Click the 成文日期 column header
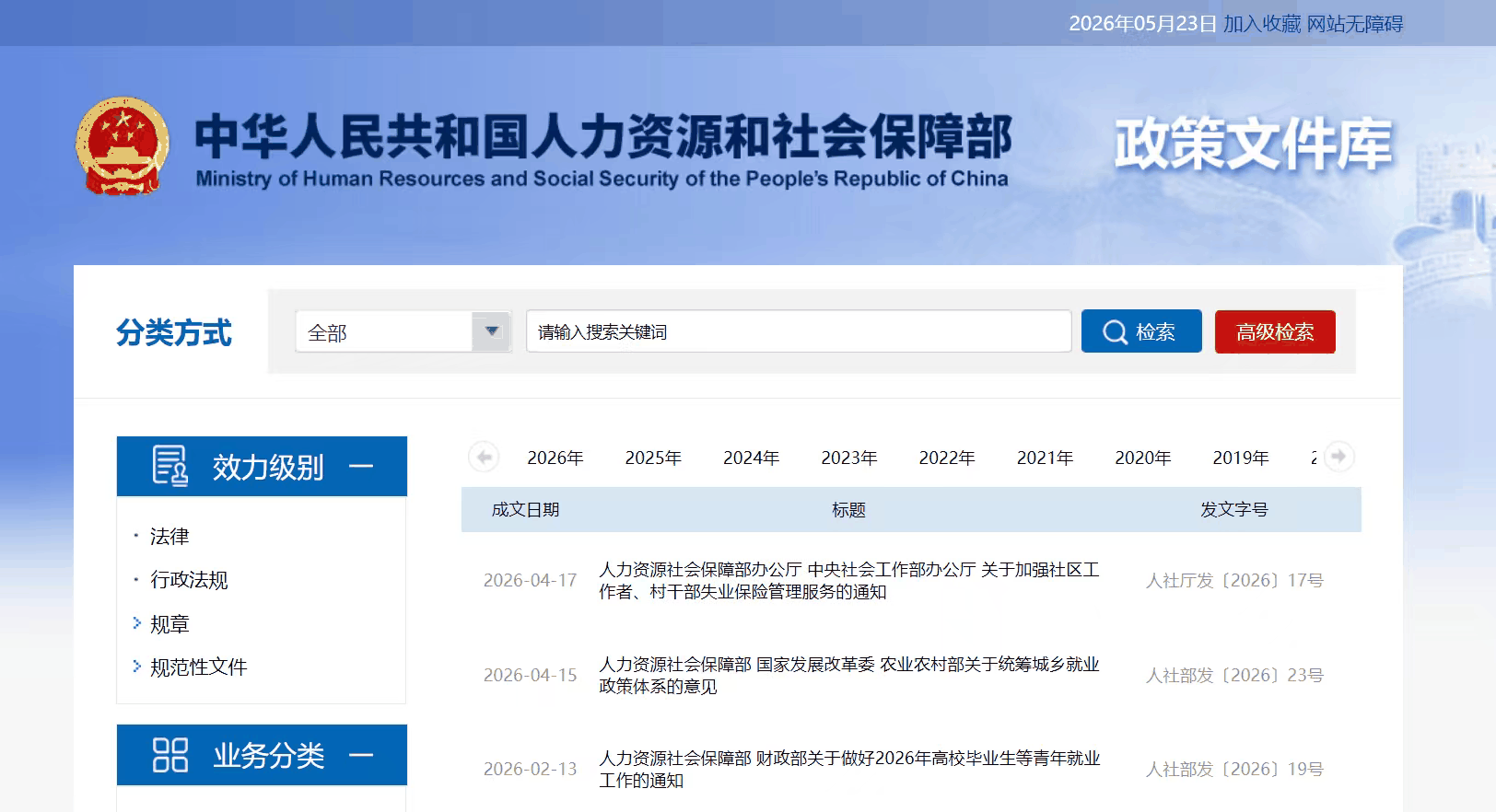The image size is (1496, 812). (x=526, y=510)
